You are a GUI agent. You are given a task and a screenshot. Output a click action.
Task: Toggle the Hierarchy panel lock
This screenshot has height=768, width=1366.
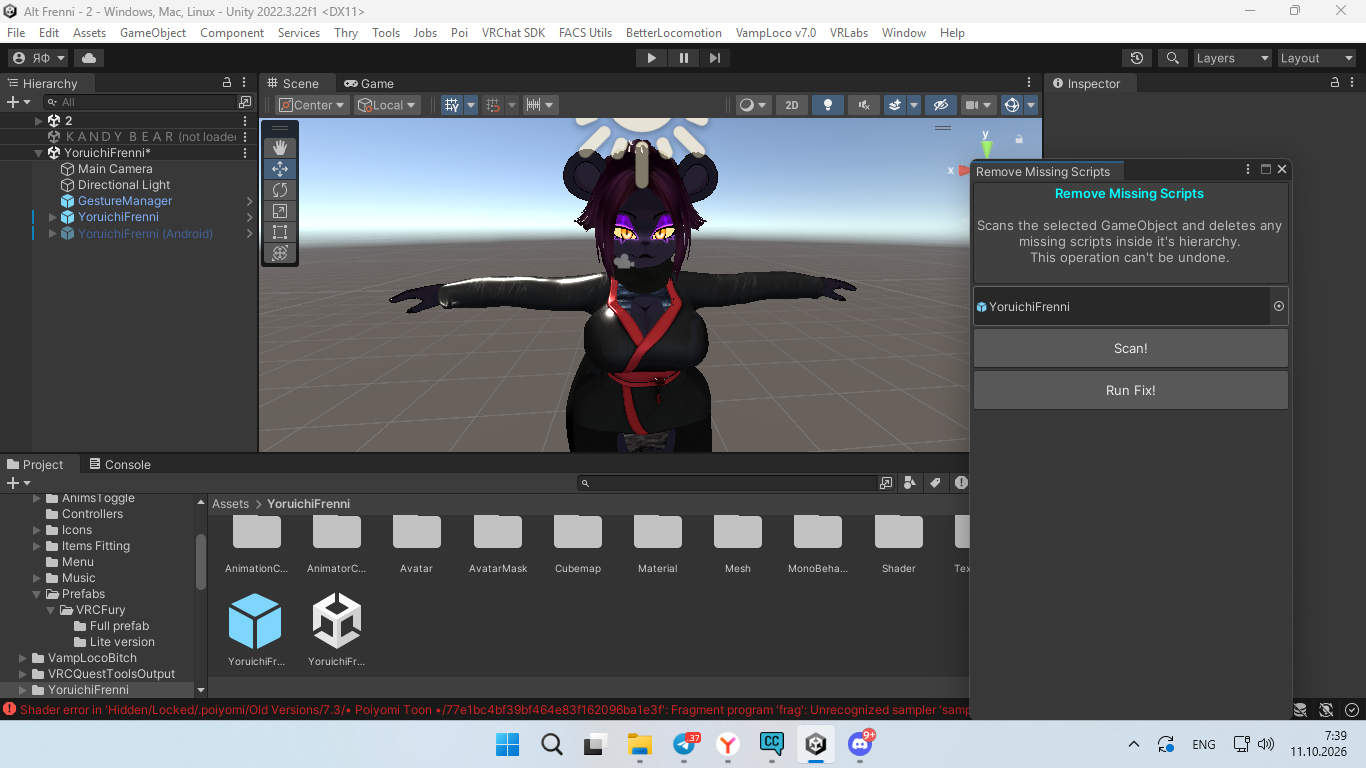tap(227, 83)
